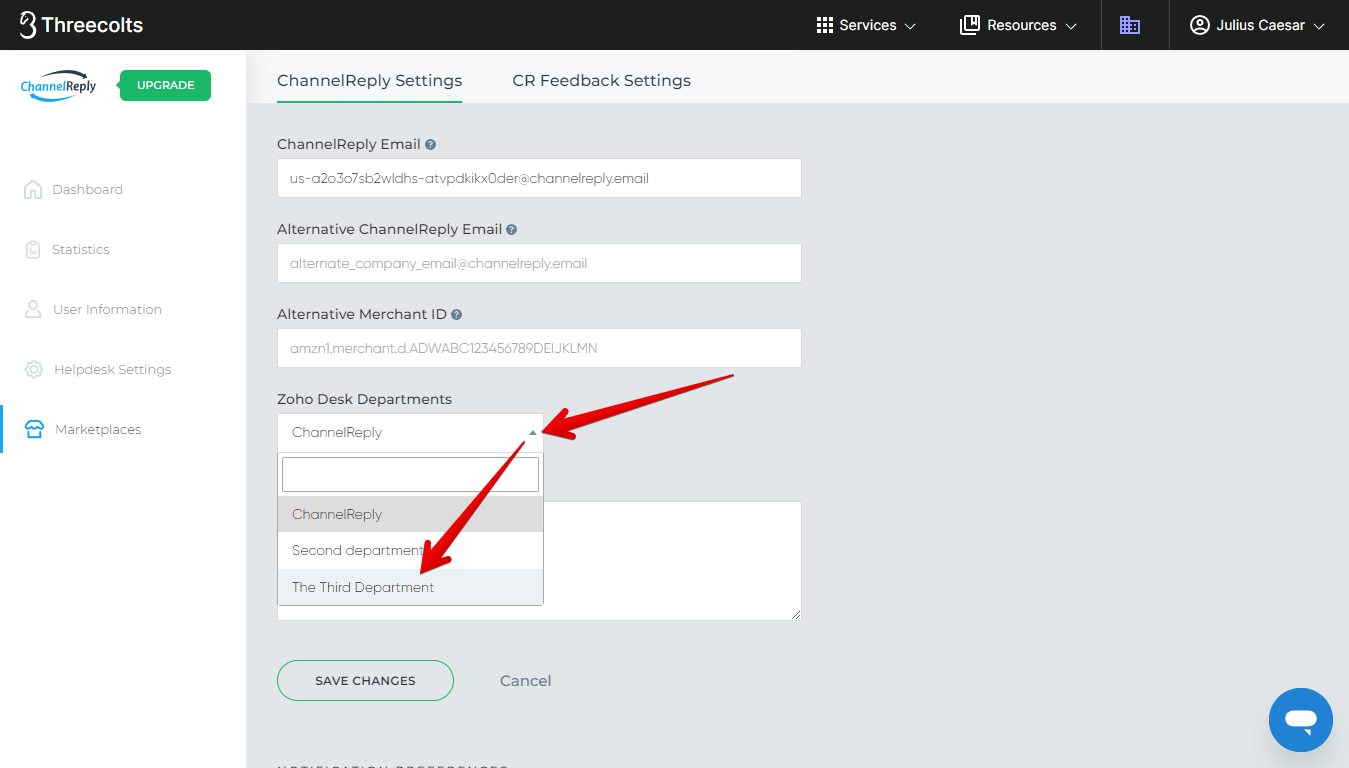1349x768 pixels.
Task: Click help icon next to ChannelReply Email
Action: [430, 144]
